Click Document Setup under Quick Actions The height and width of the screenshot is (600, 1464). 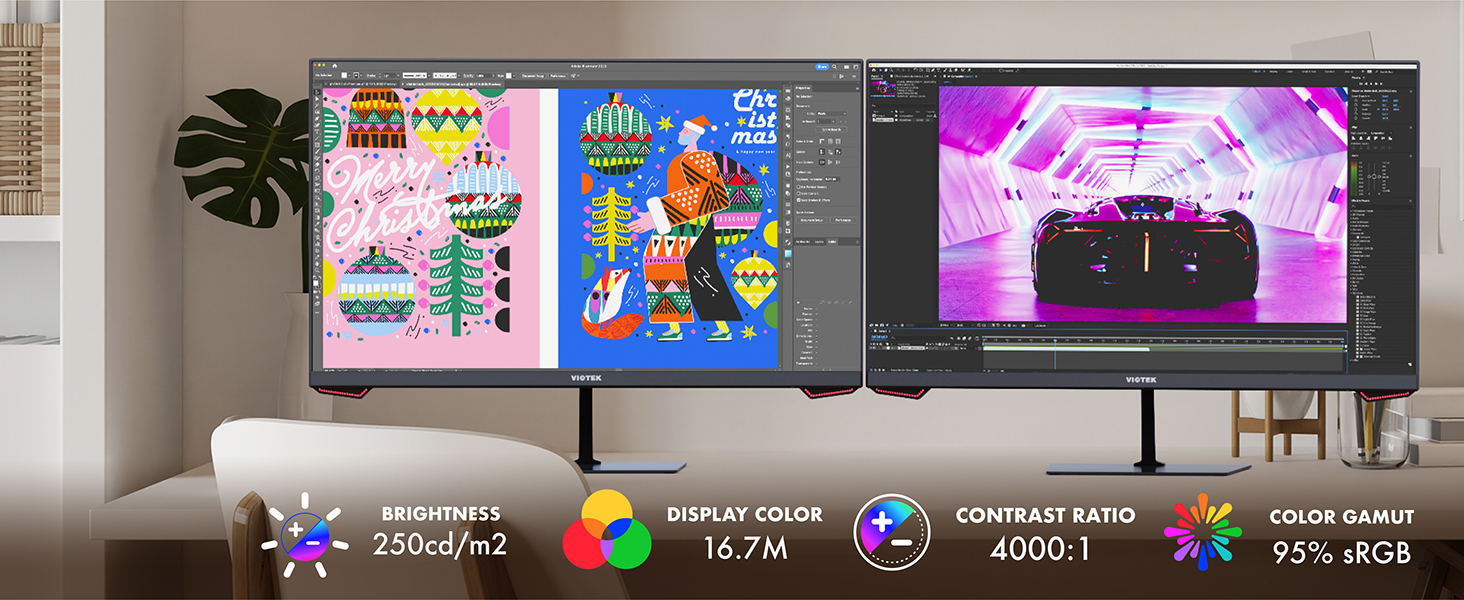pyautogui.click(x=813, y=220)
